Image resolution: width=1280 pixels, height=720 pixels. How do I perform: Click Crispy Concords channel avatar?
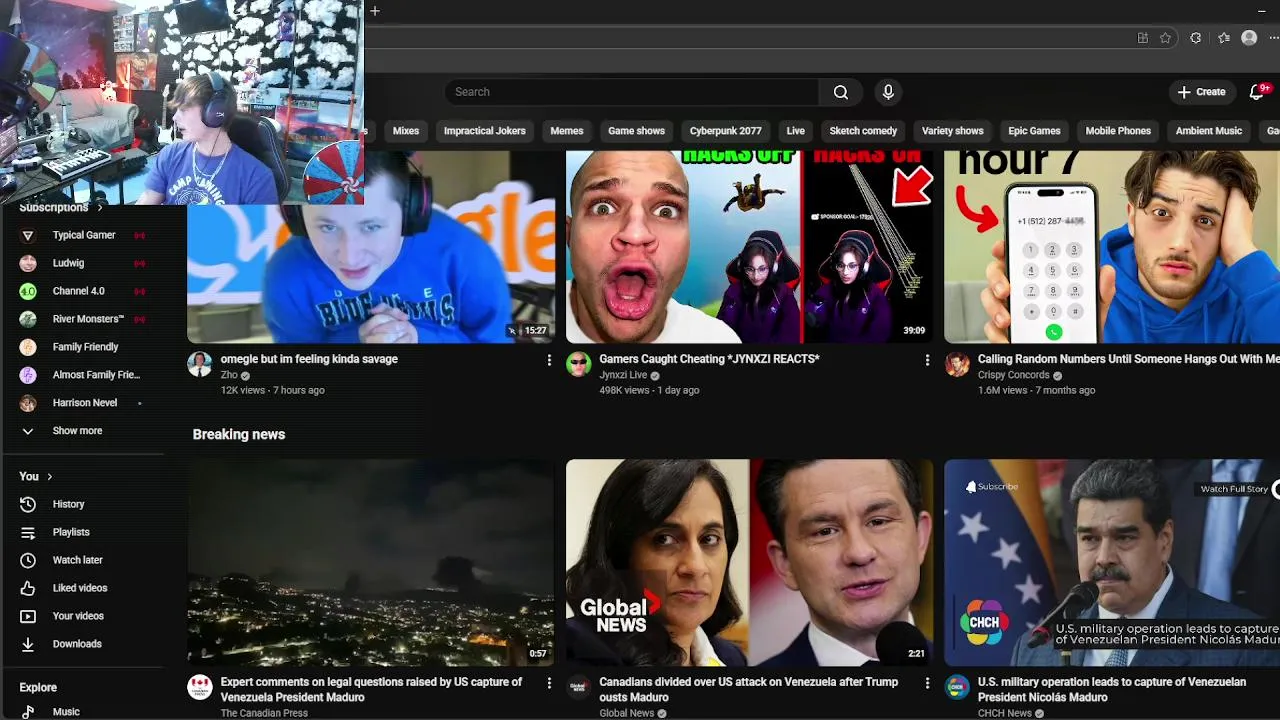(x=957, y=364)
